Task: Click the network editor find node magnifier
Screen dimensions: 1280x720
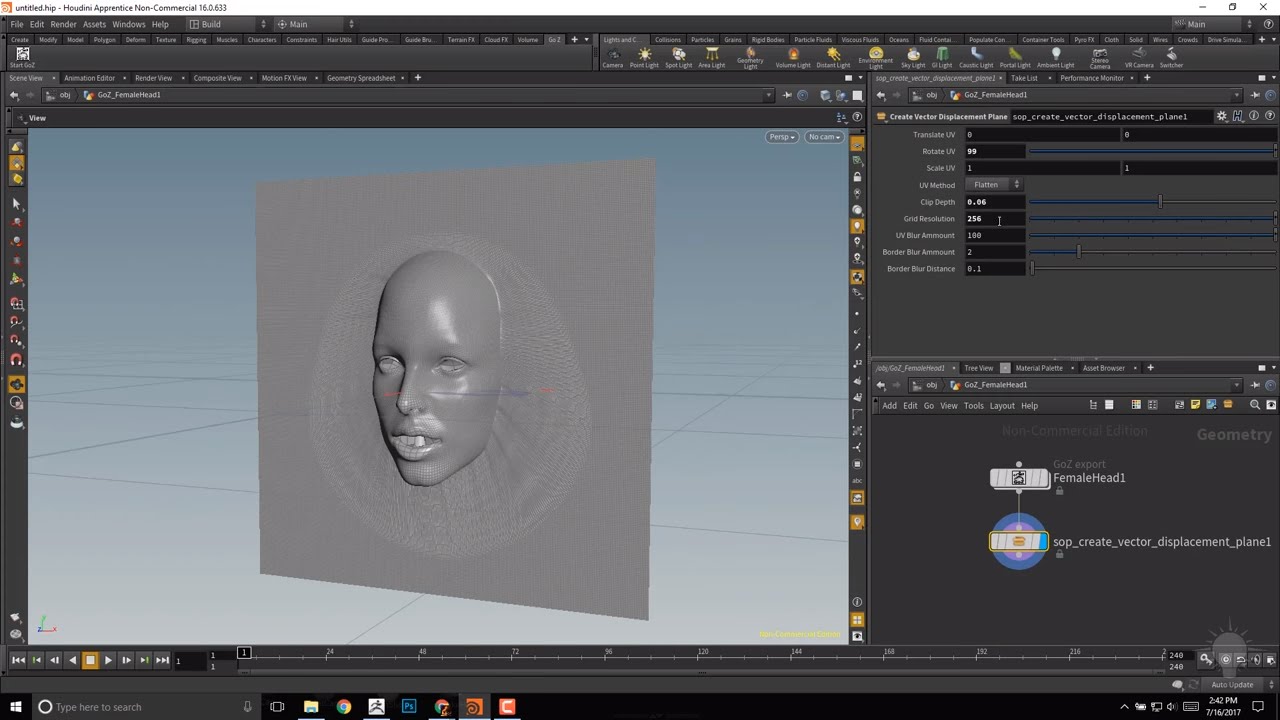Action: coord(1255,405)
